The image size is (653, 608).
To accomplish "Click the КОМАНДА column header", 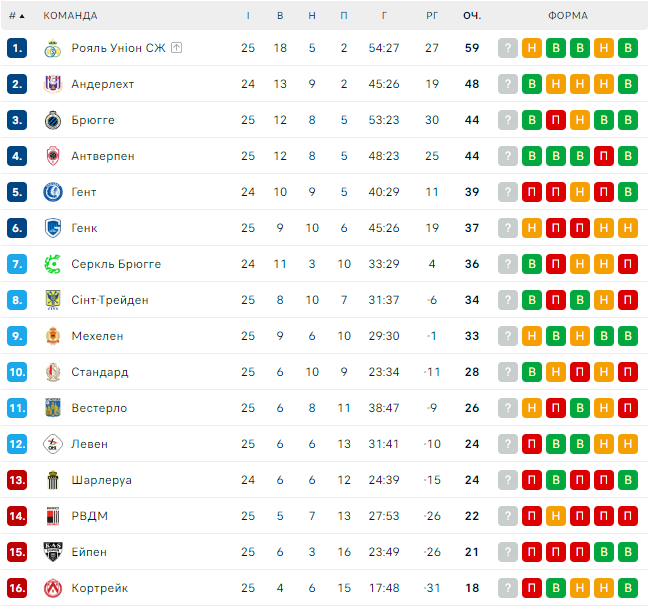I will (70, 16).
